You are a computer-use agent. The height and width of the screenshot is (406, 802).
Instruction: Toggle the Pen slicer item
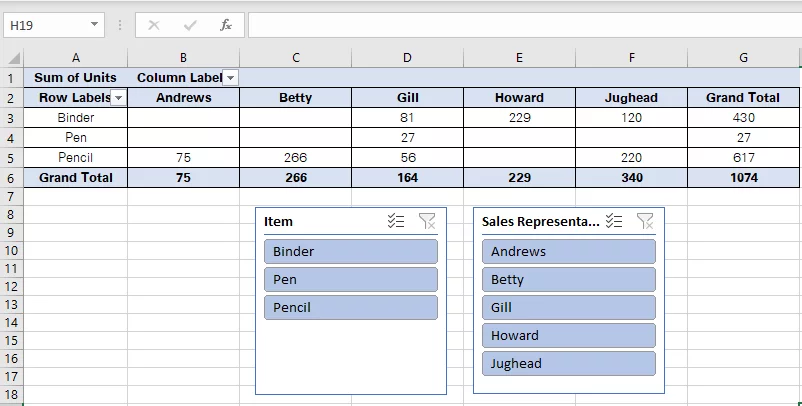[x=350, y=279]
